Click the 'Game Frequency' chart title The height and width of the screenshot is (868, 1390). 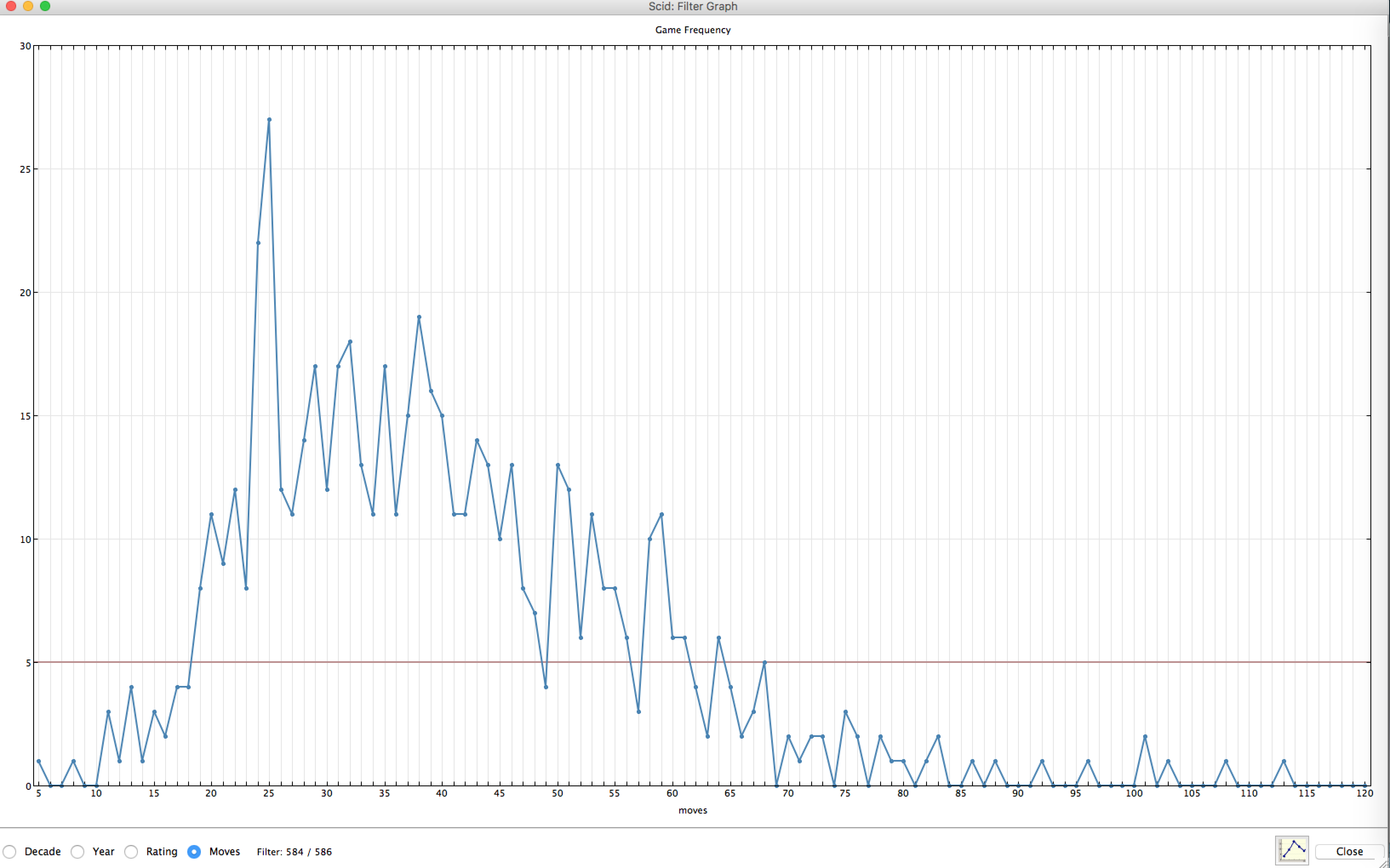pos(692,30)
